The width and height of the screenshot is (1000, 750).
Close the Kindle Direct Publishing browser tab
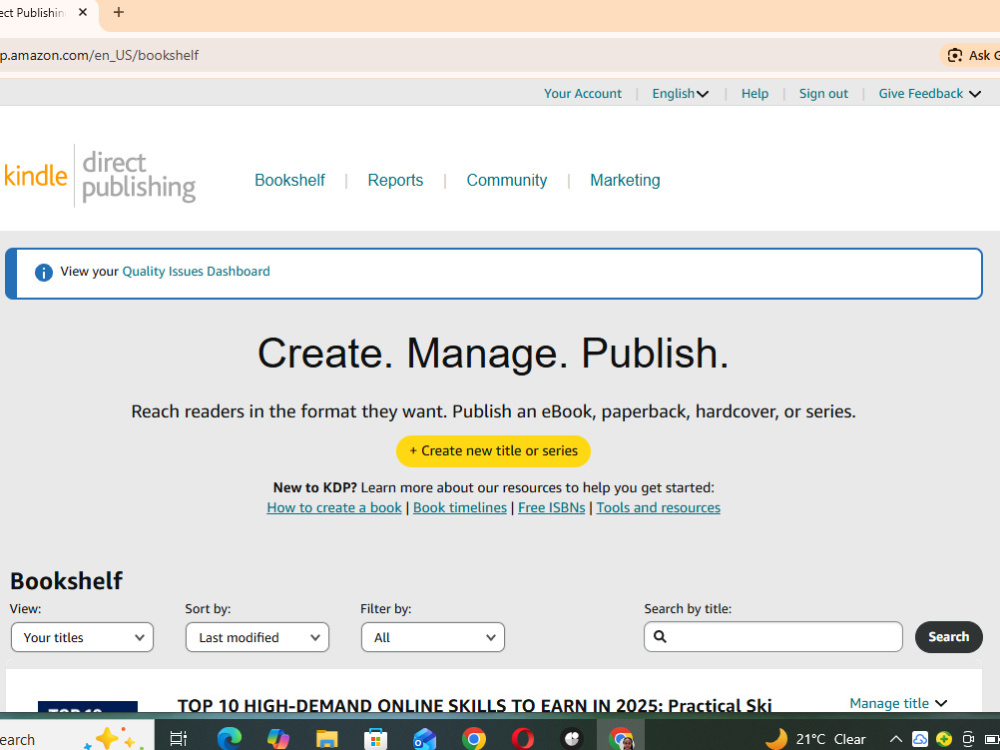pyautogui.click(x=82, y=12)
